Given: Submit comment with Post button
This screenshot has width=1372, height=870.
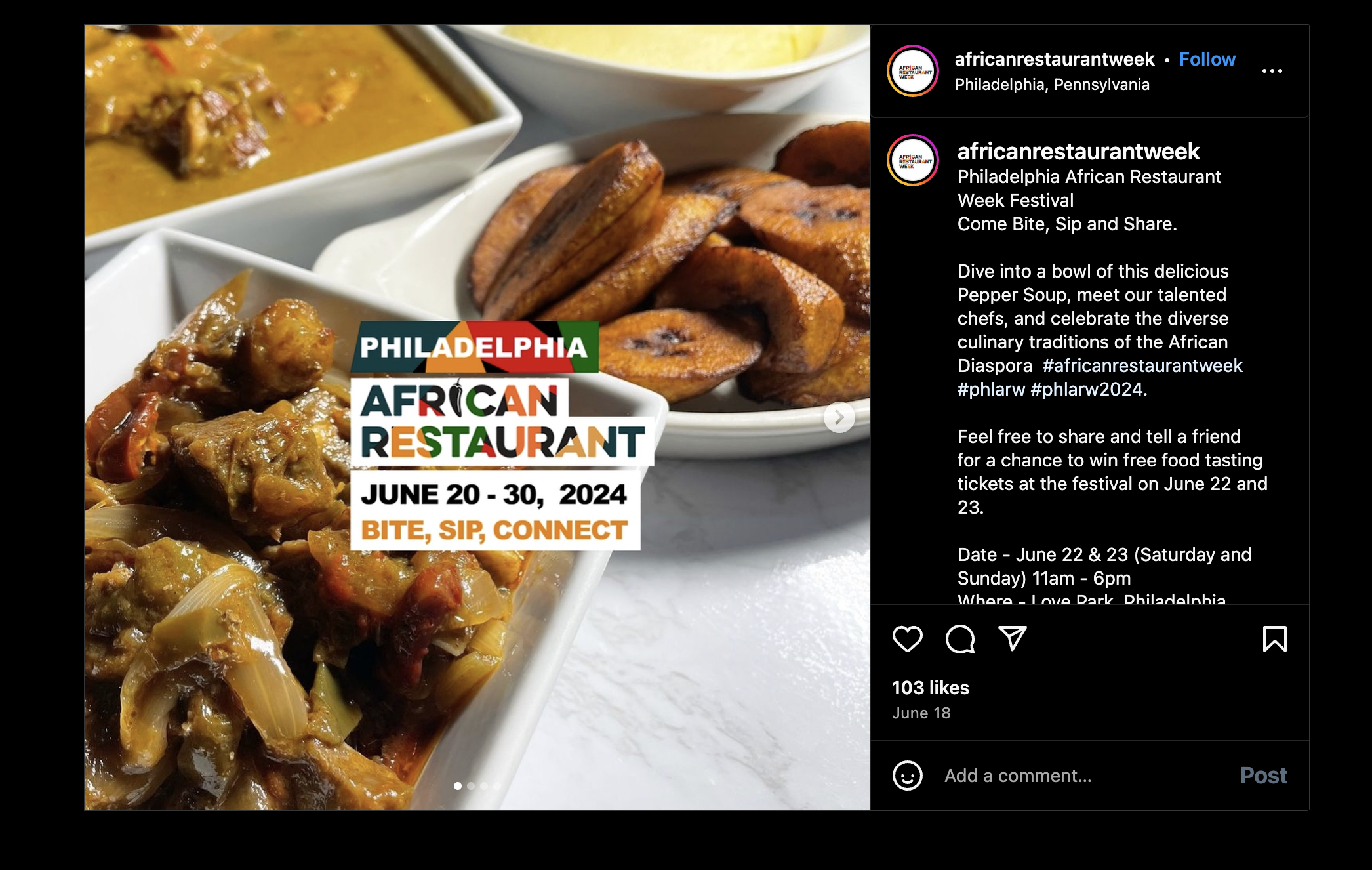Looking at the screenshot, I should [1264, 776].
